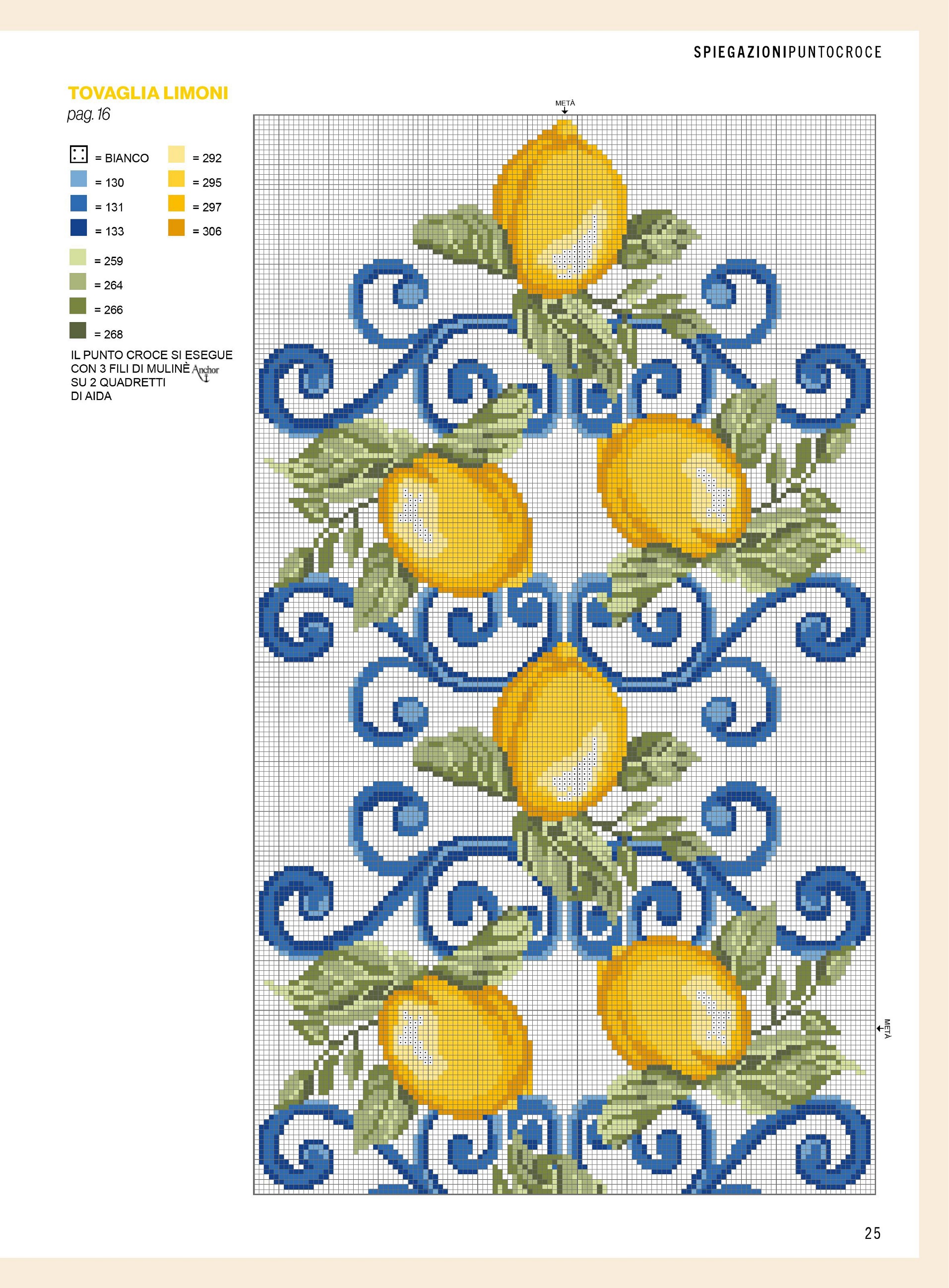
Task: Choose the pale green 259 swatch
Action: click(x=78, y=258)
